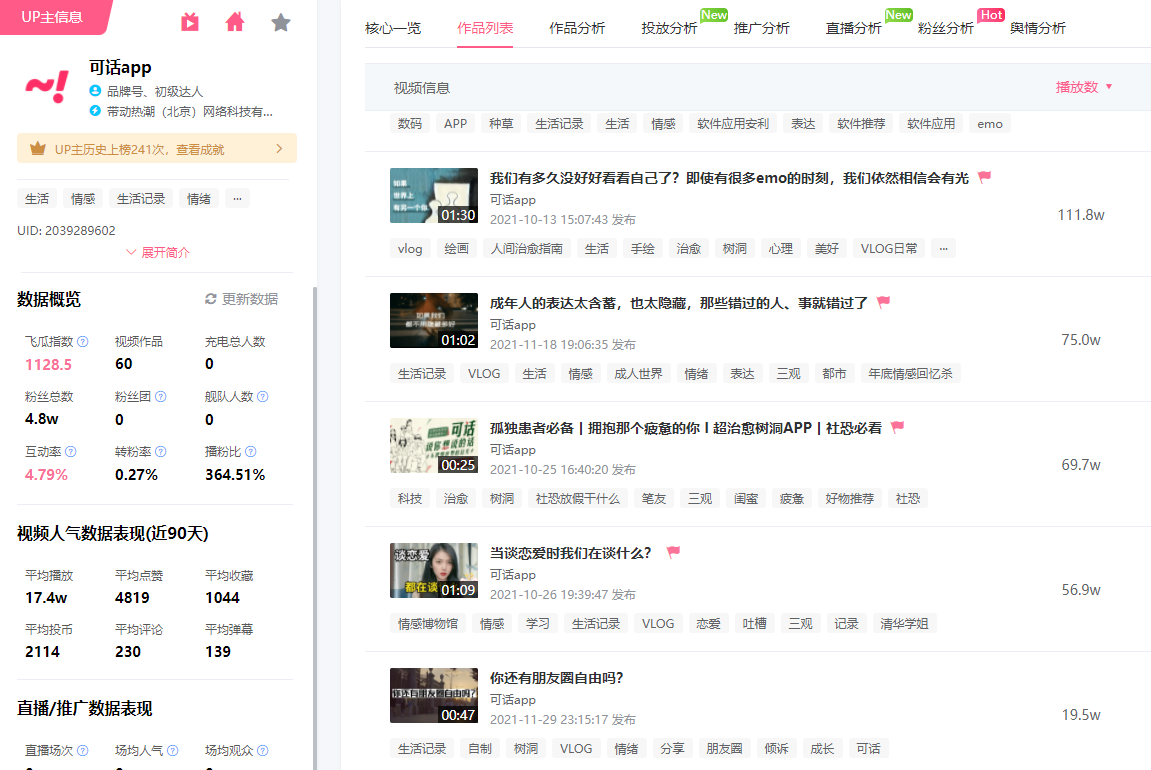Click the blue brand account badge icon
This screenshot has width=1151, height=770.
coord(95,90)
